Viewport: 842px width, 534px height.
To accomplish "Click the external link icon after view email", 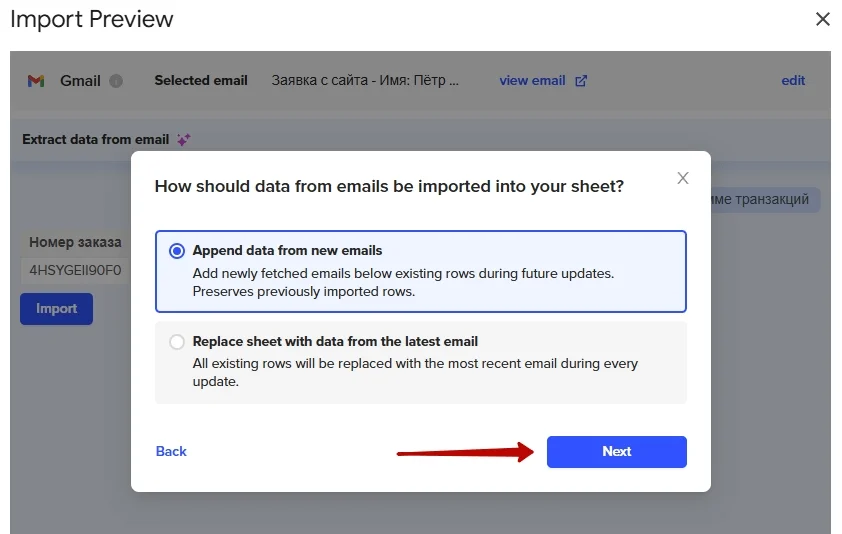I will point(582,81).
